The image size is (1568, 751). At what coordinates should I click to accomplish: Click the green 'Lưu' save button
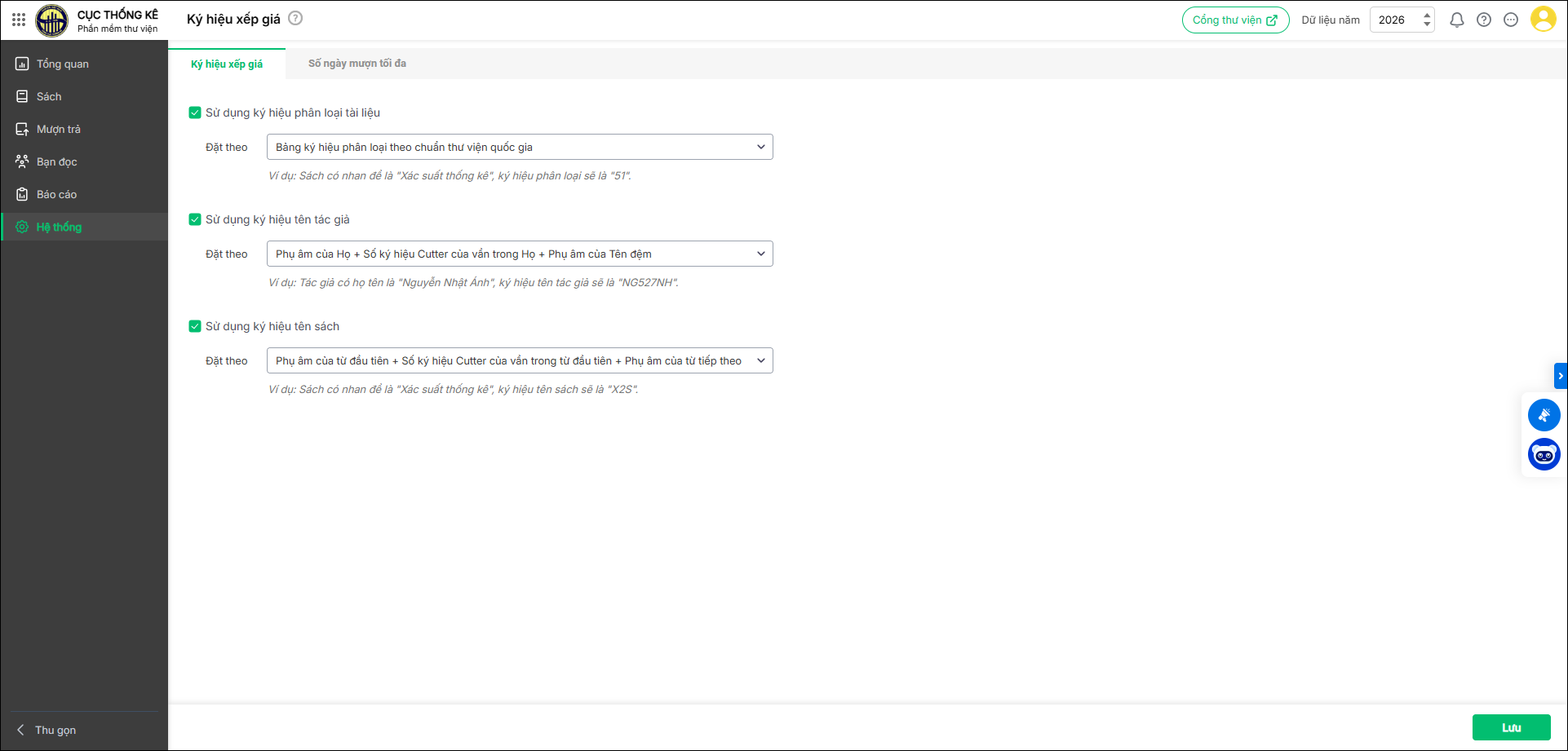tap(1511, 727)
